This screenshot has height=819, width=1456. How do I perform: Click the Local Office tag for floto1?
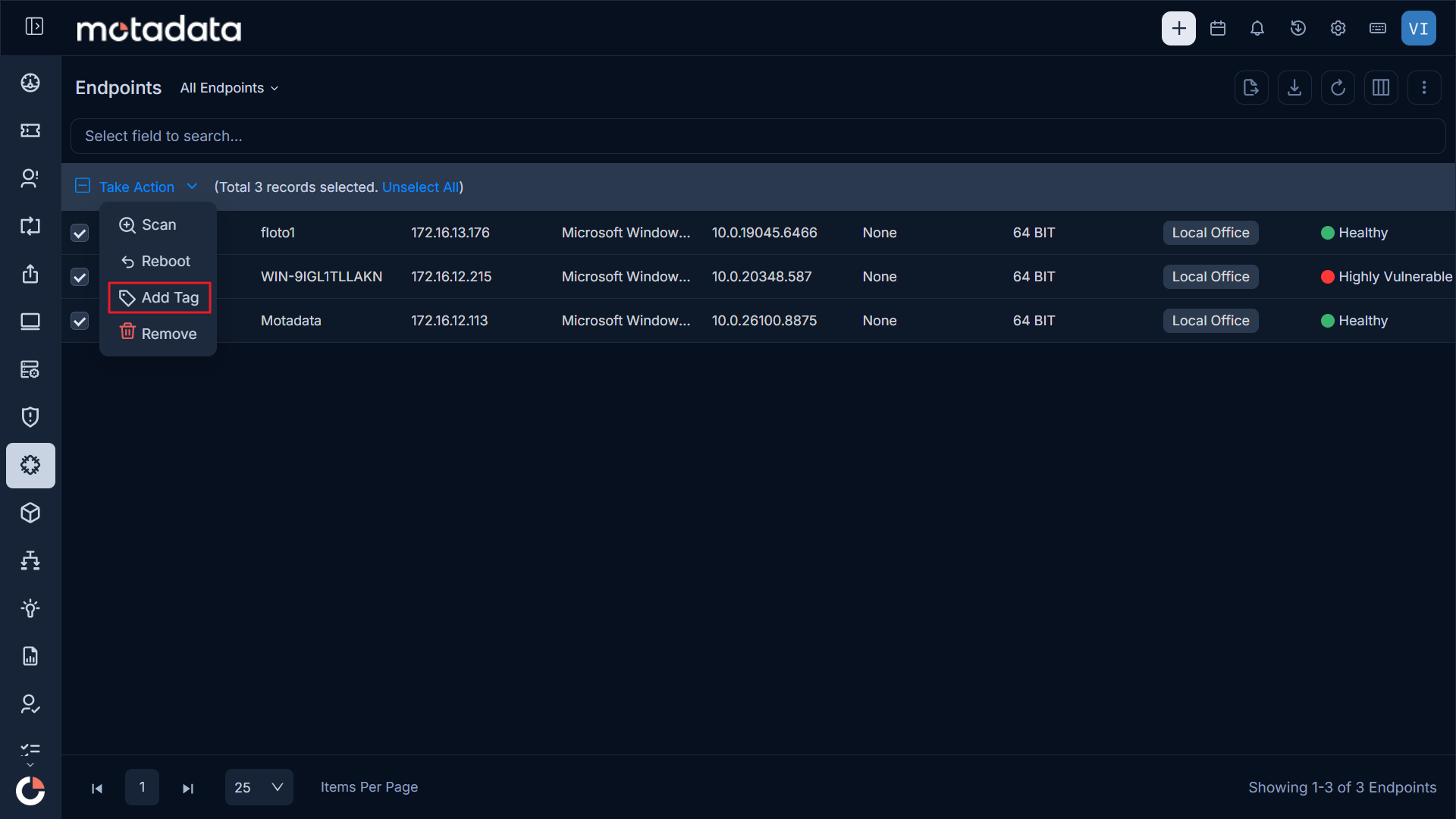[1210, 233]
